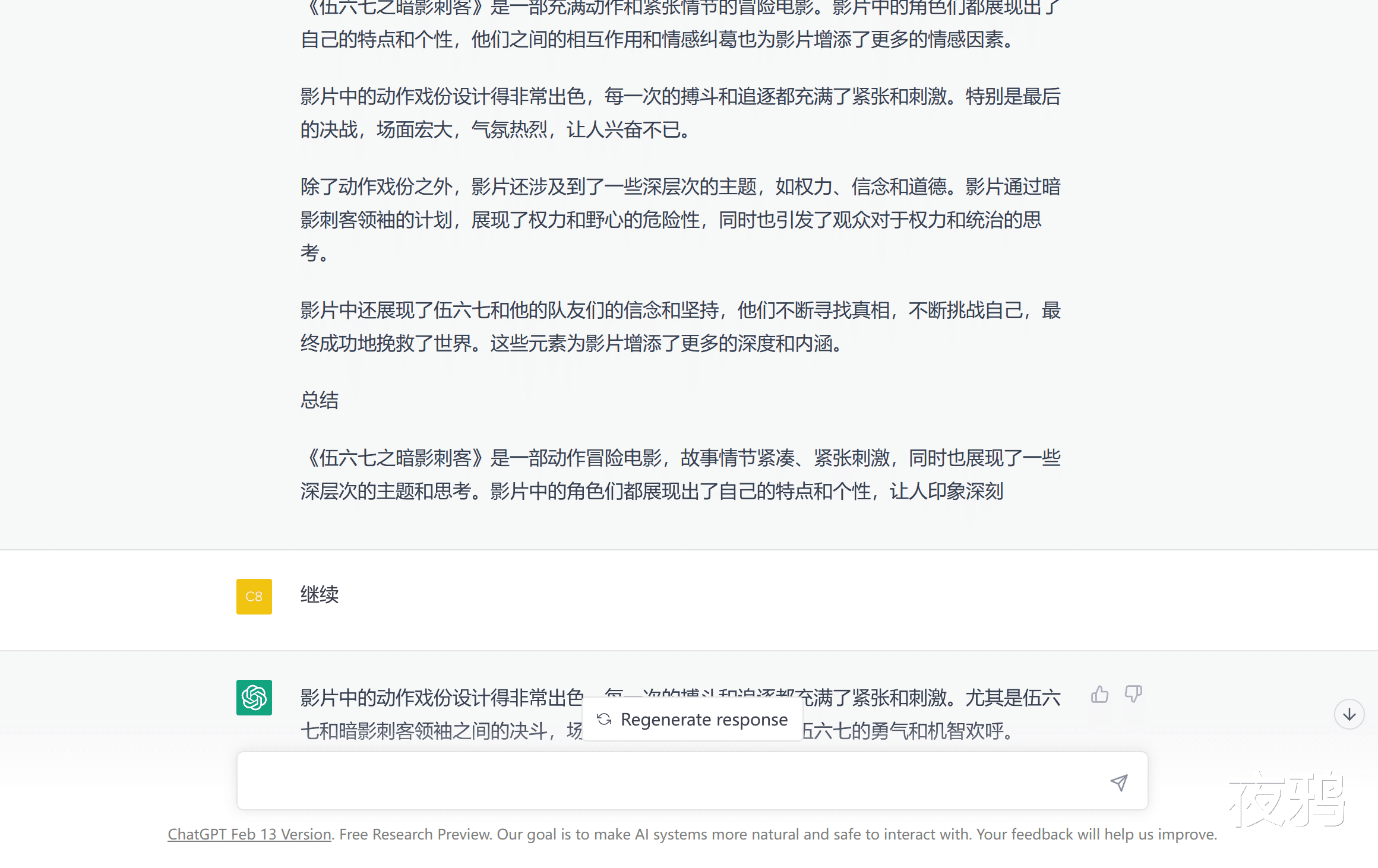Click the green ChatGPT logo avatar
The image size is (1378, 868).
pyautogui.click(x=254, y=698)
